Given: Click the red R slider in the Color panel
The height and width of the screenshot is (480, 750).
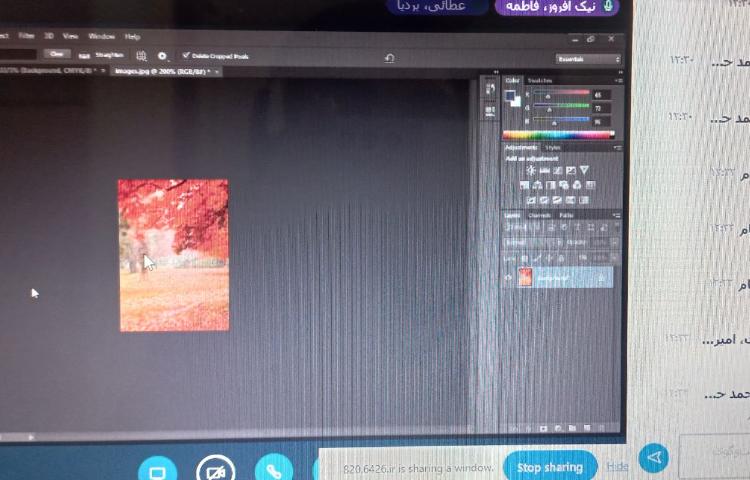Looking at the screenshot, I should click(x=561, y=94).
